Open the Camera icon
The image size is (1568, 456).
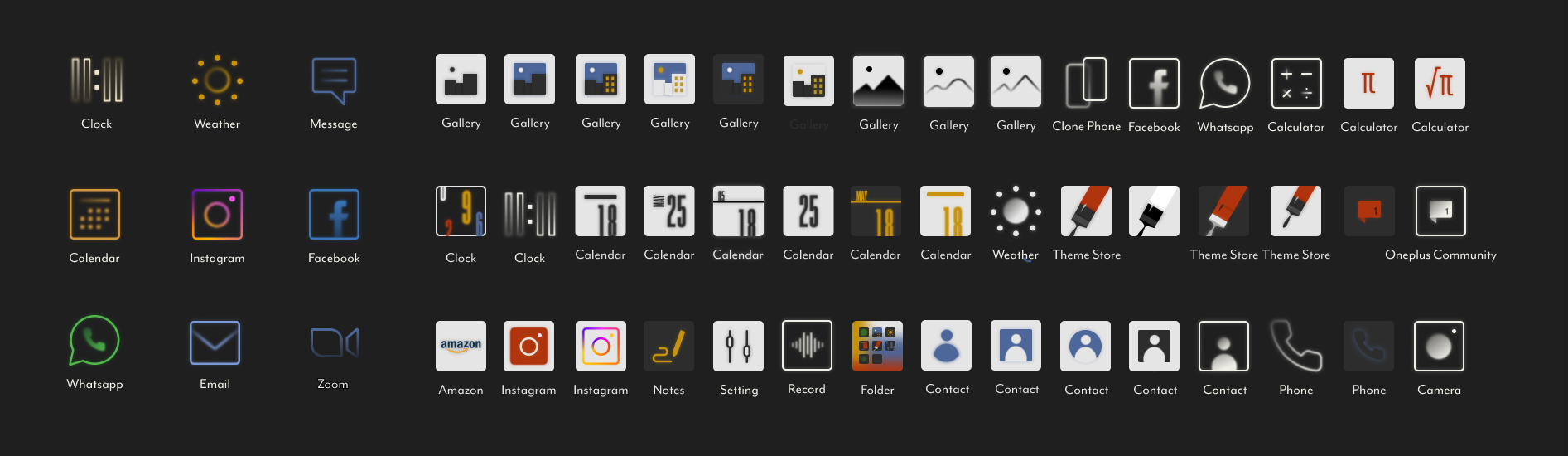(1440, 346)
